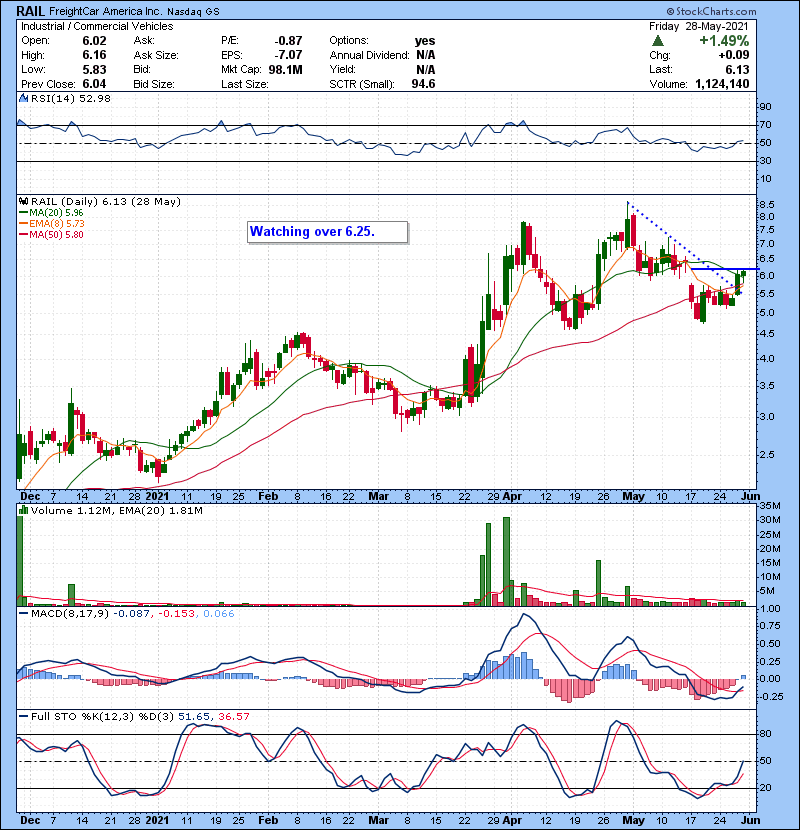Click the 2021 label on the price chart axis
The image size is (800, 830).
point(157,497)
